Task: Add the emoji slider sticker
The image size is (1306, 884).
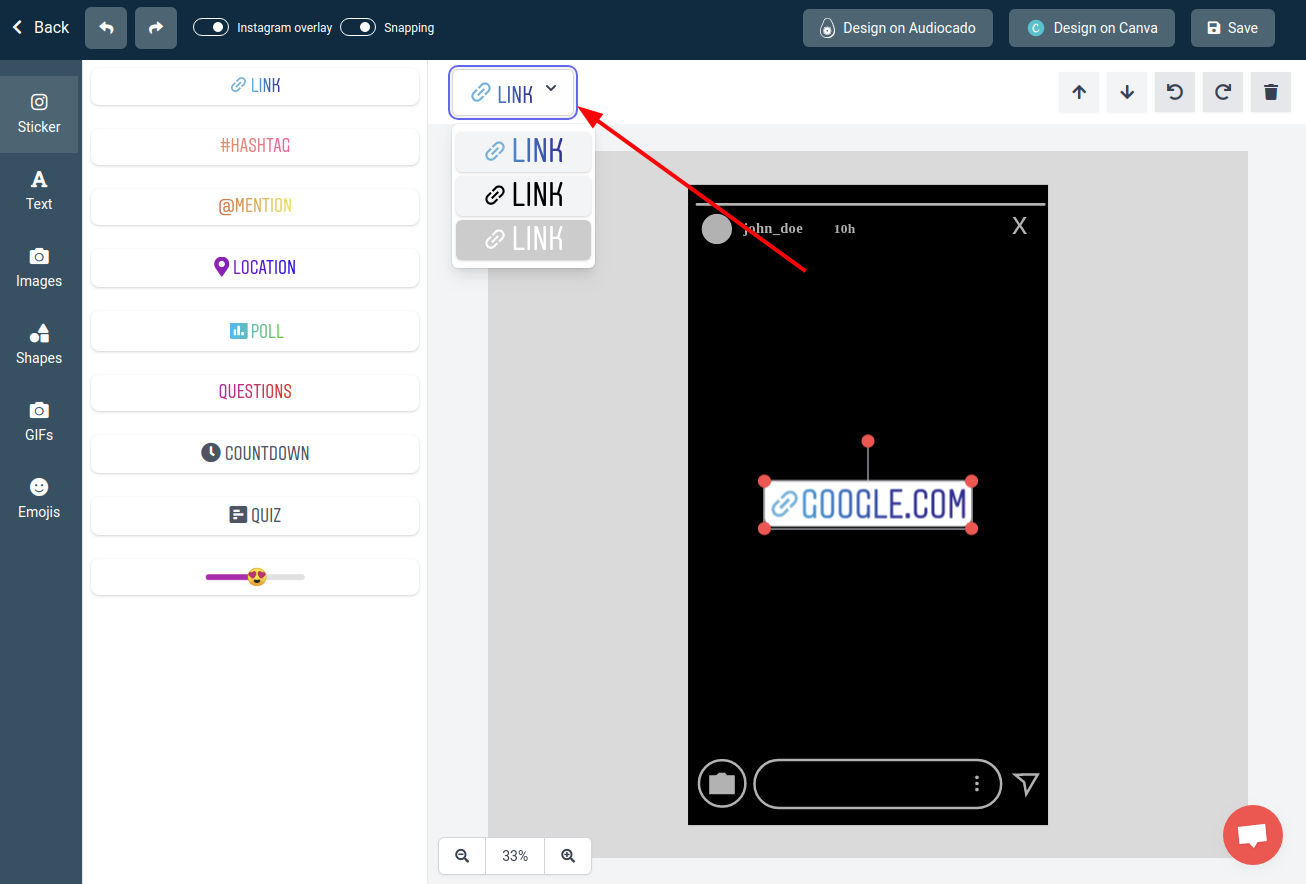Action: point(255,577)
